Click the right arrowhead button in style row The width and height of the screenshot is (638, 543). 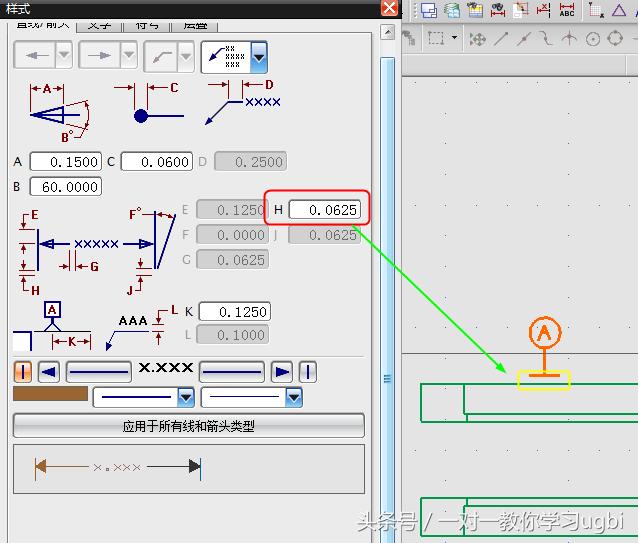click(x=283, y=372)
